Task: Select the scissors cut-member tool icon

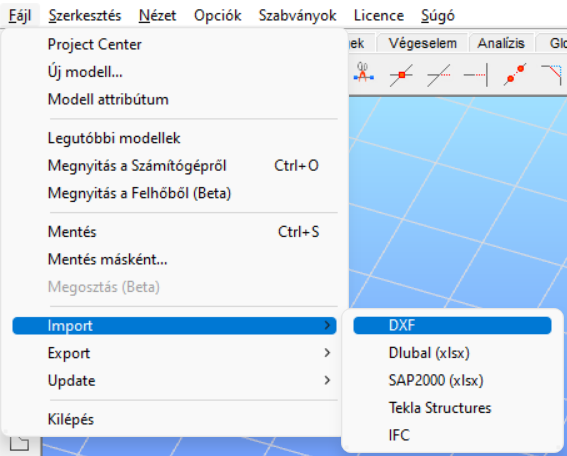Action: [363, 73]
